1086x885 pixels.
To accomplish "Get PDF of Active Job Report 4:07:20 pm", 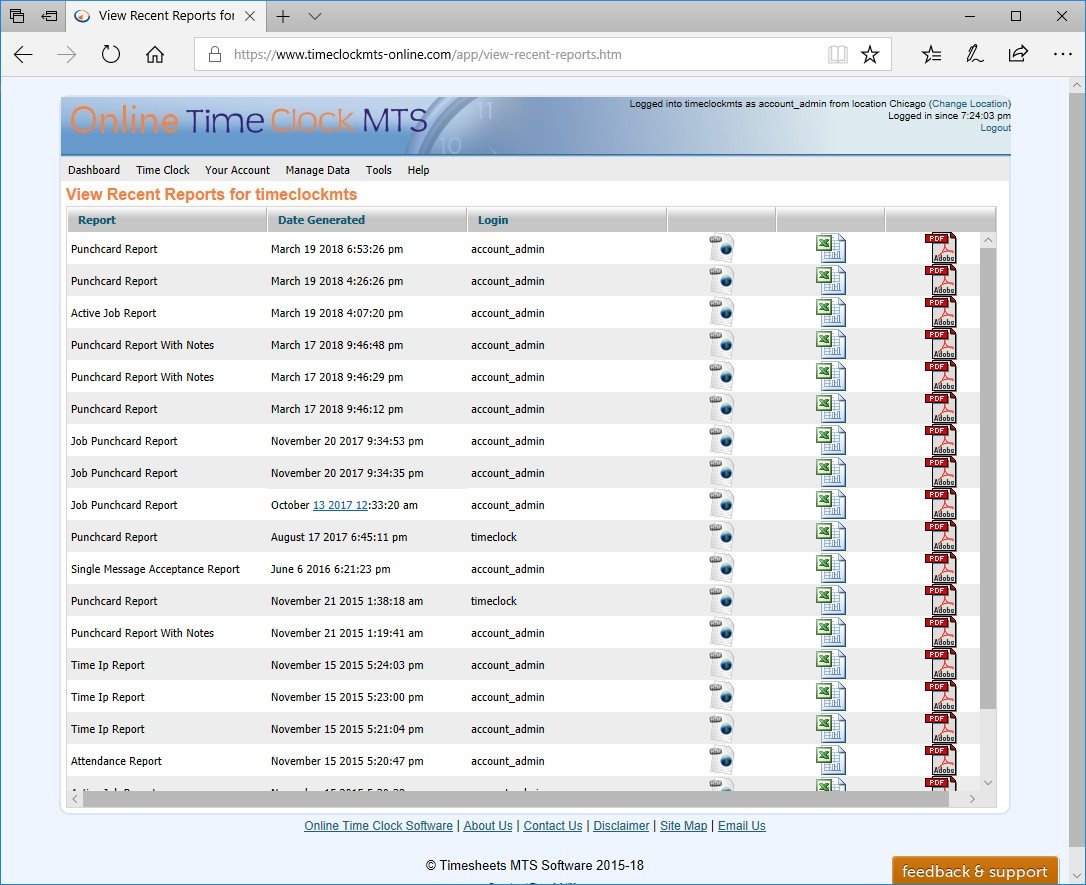I will point(940,312).
